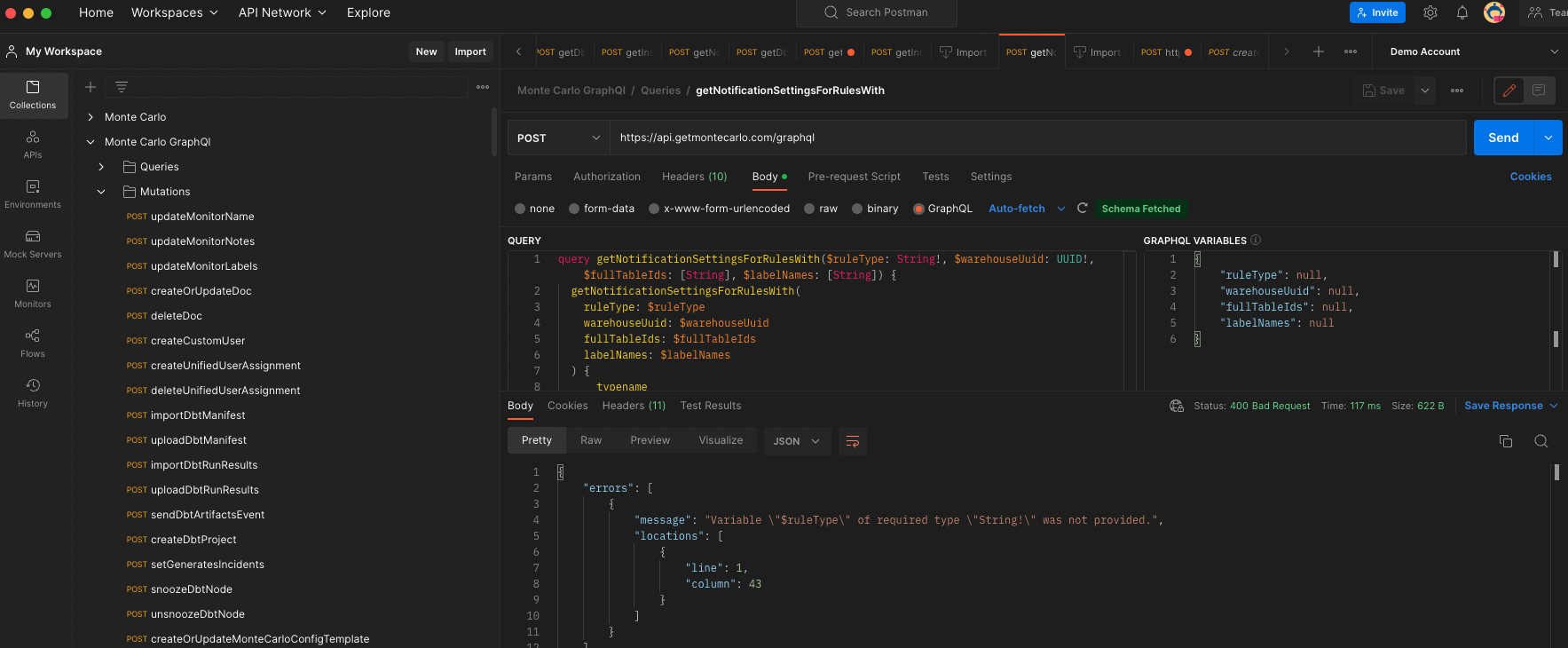Click the info icon next to GraphQL Variables
Image resolution: width=1568 pixels, height=648 pixels.
(1256, 240)
